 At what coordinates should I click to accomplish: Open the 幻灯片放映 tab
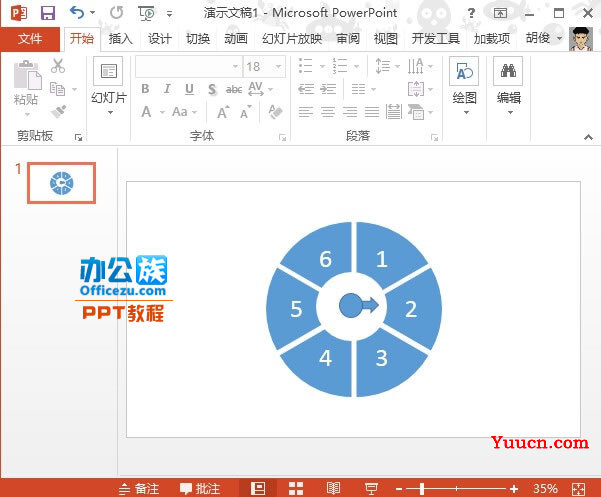292,39
